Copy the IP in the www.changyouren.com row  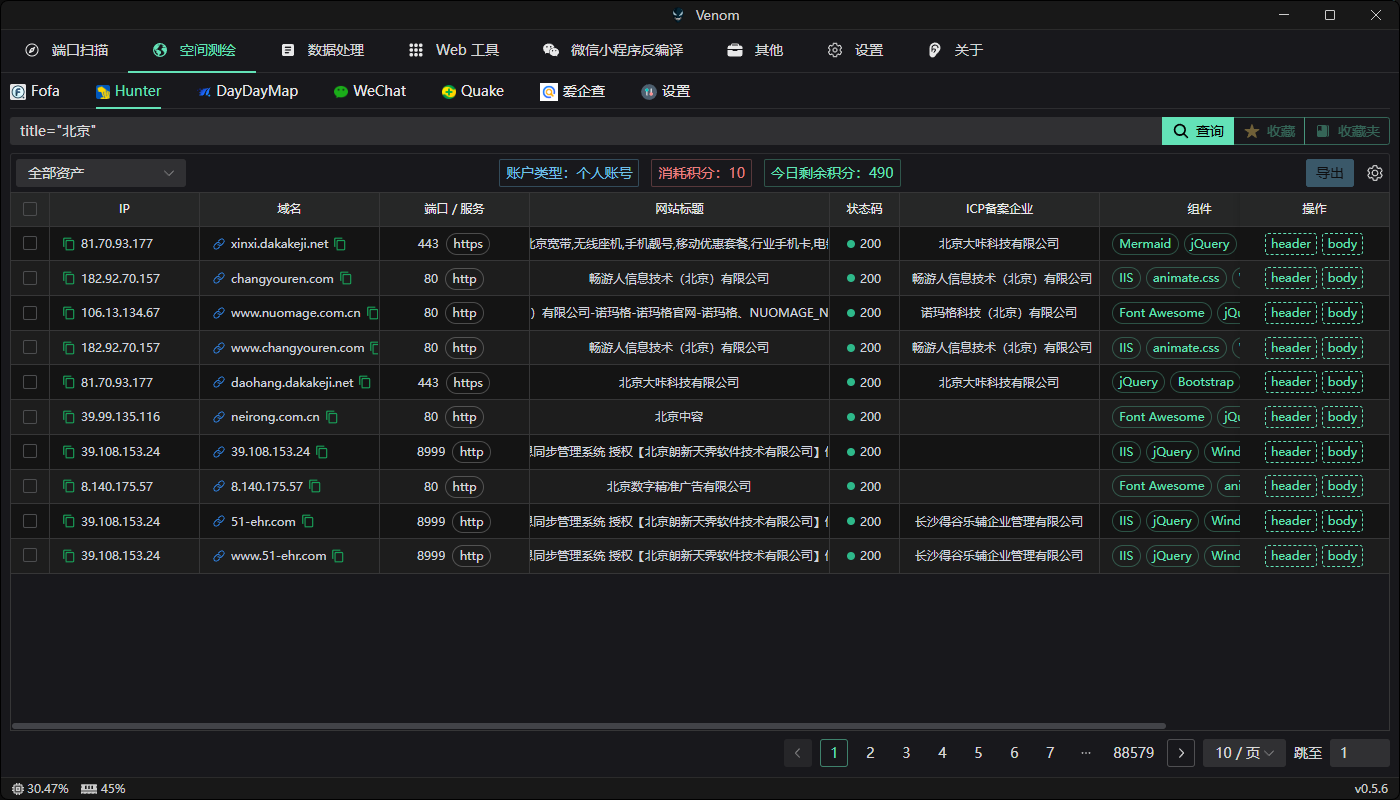point(69,348)
